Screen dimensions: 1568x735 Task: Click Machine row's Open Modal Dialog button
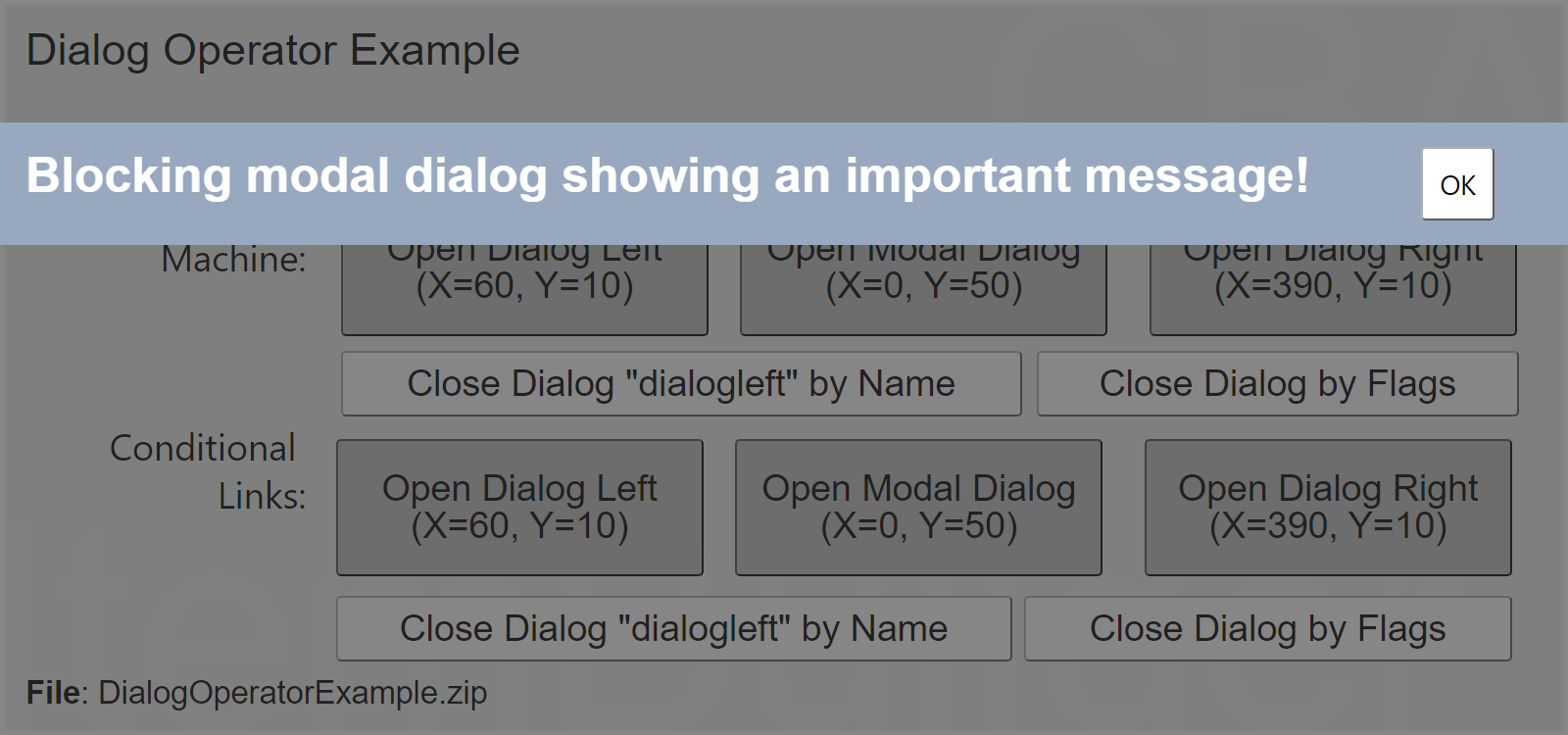point(923,289)
